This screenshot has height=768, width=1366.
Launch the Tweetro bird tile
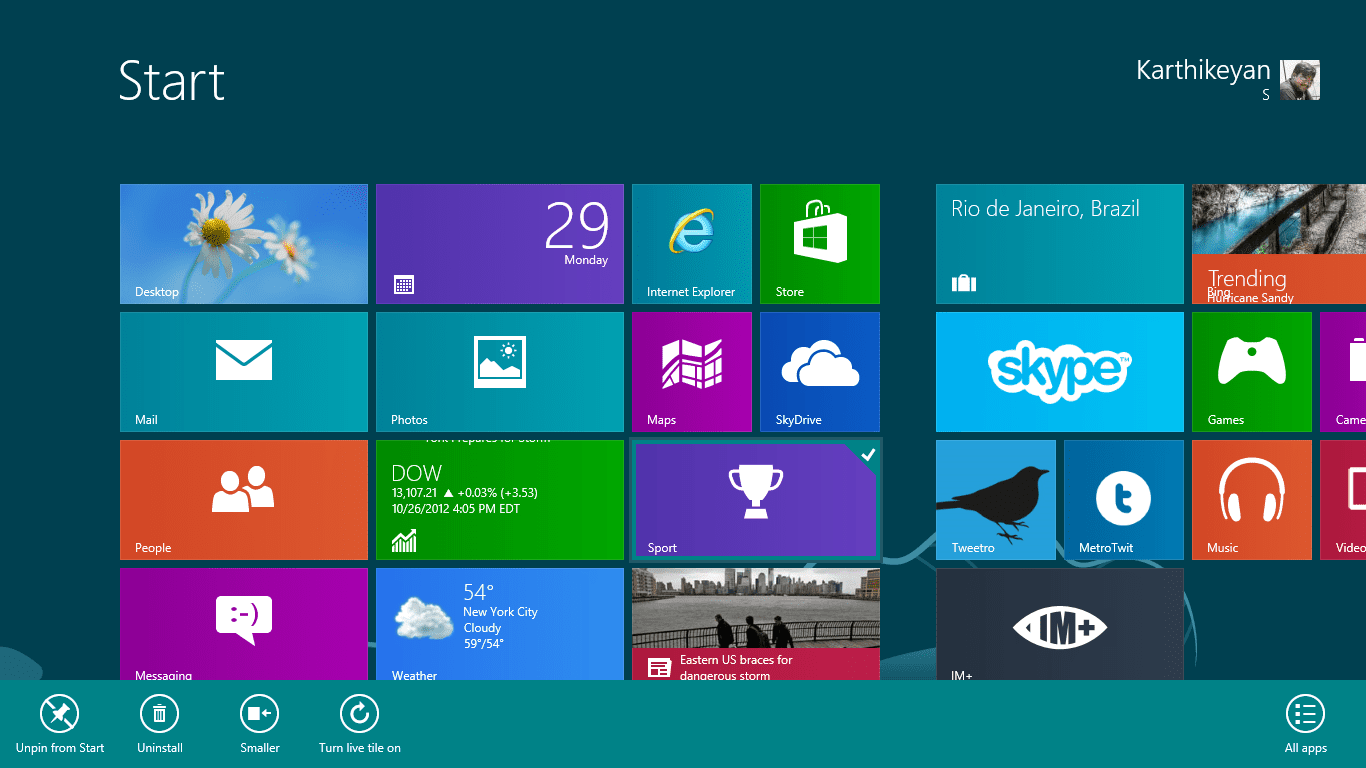click(x=996, y=500)
